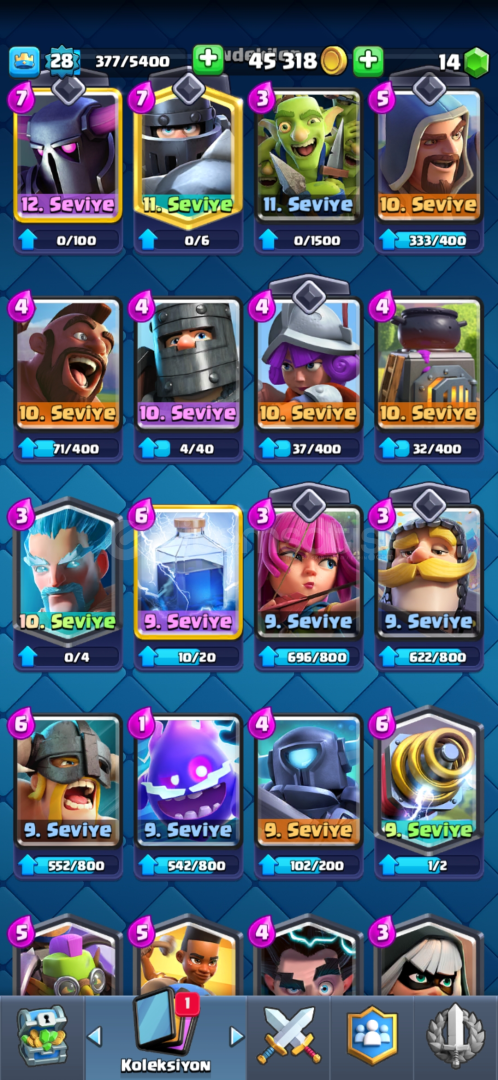Select the Ice Wizard card with 0/4
498x1080 pixels.
(68, 572)
